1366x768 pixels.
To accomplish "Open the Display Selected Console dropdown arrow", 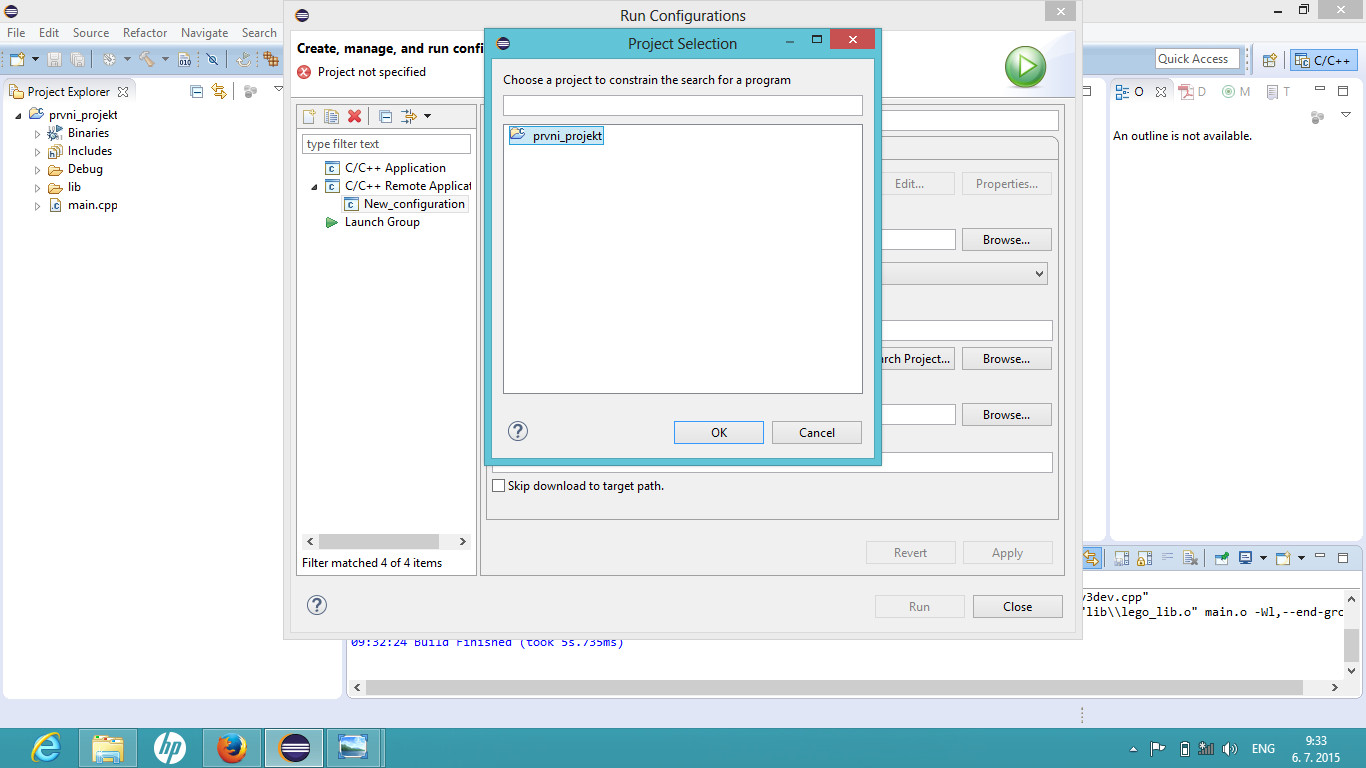I will pos(1263,558).
